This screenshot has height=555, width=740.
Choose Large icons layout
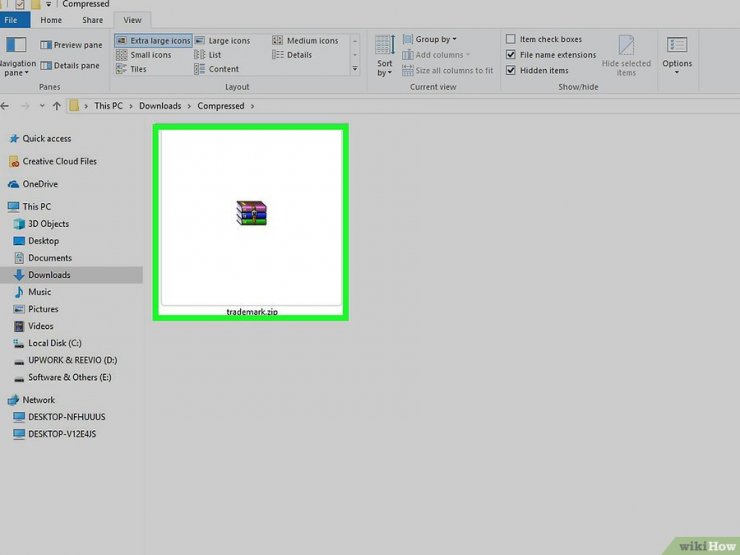point(223,41)
